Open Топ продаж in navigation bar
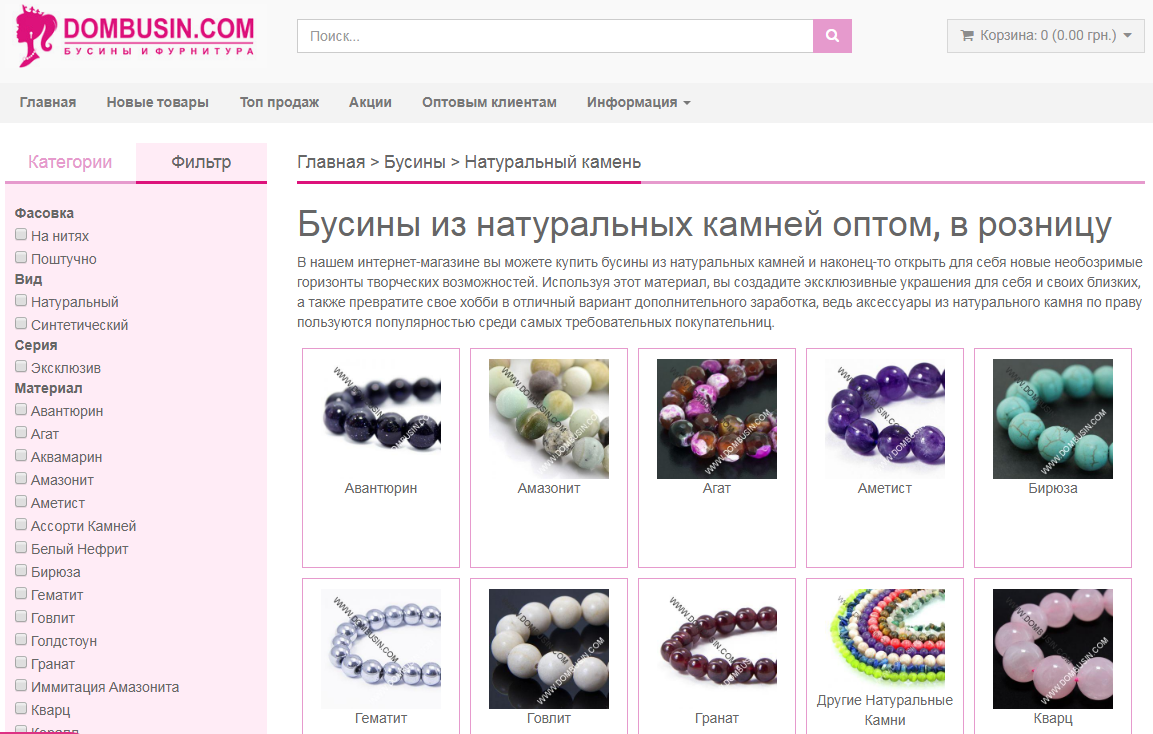1153x734 pixels. click(x=279, y=102)
